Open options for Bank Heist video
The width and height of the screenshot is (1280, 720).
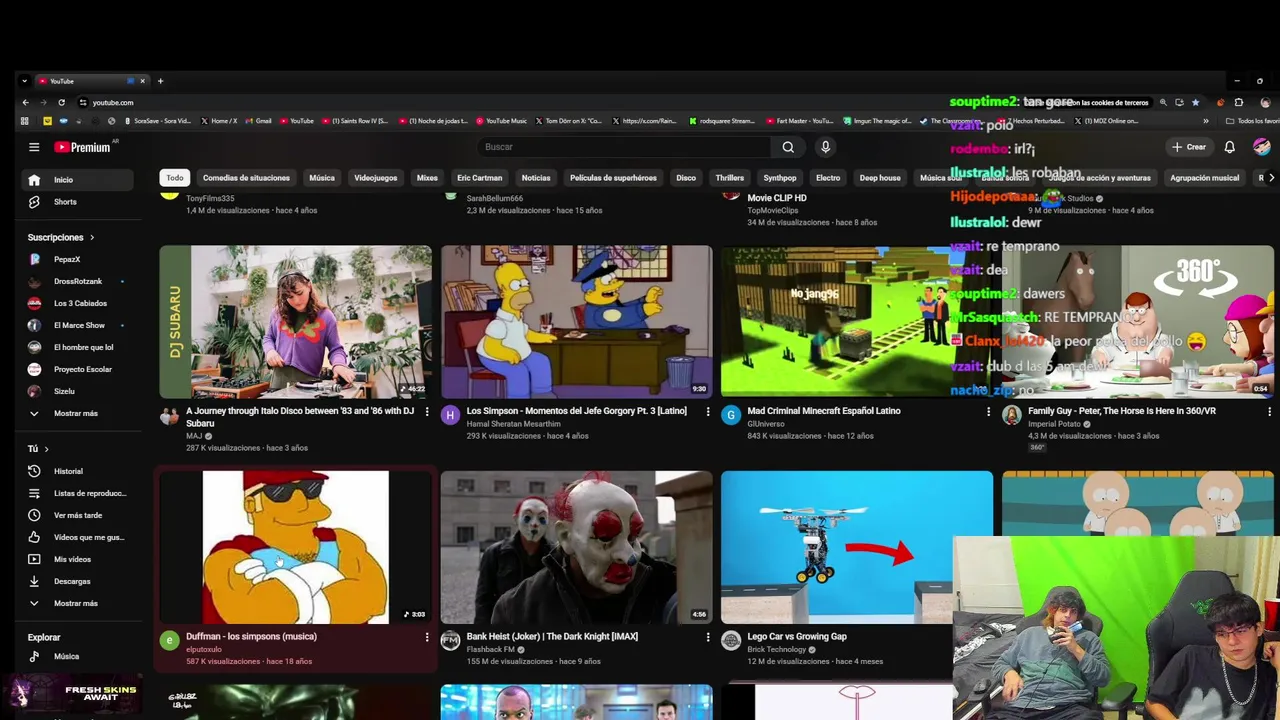pyautogui.click(x=708, y=637)
